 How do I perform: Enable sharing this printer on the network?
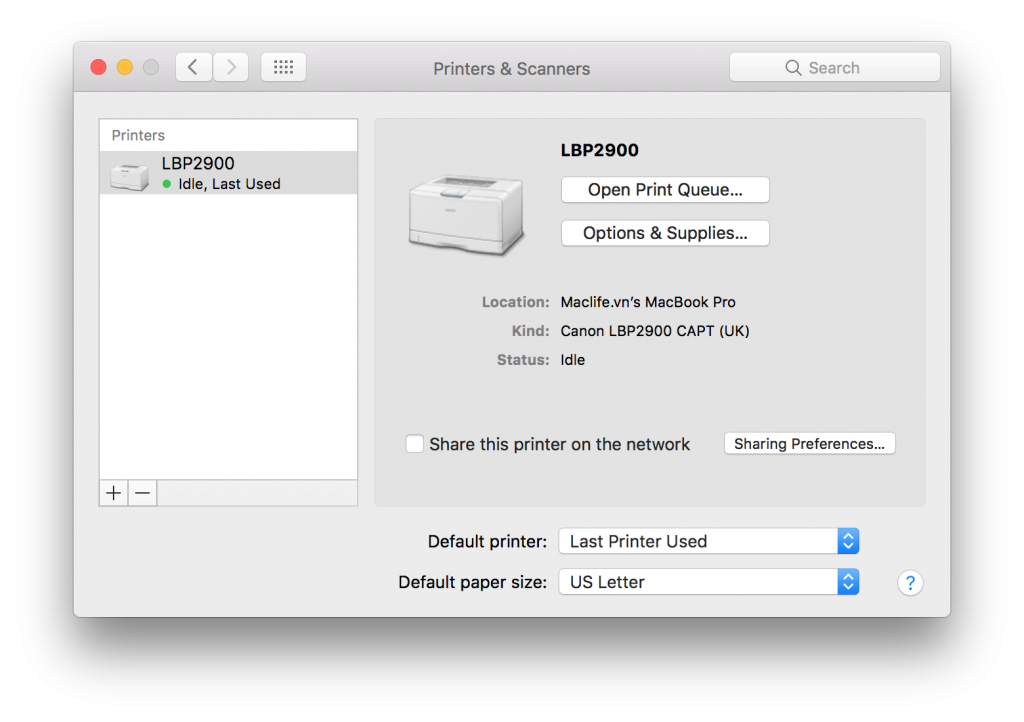tap(415, 443)
